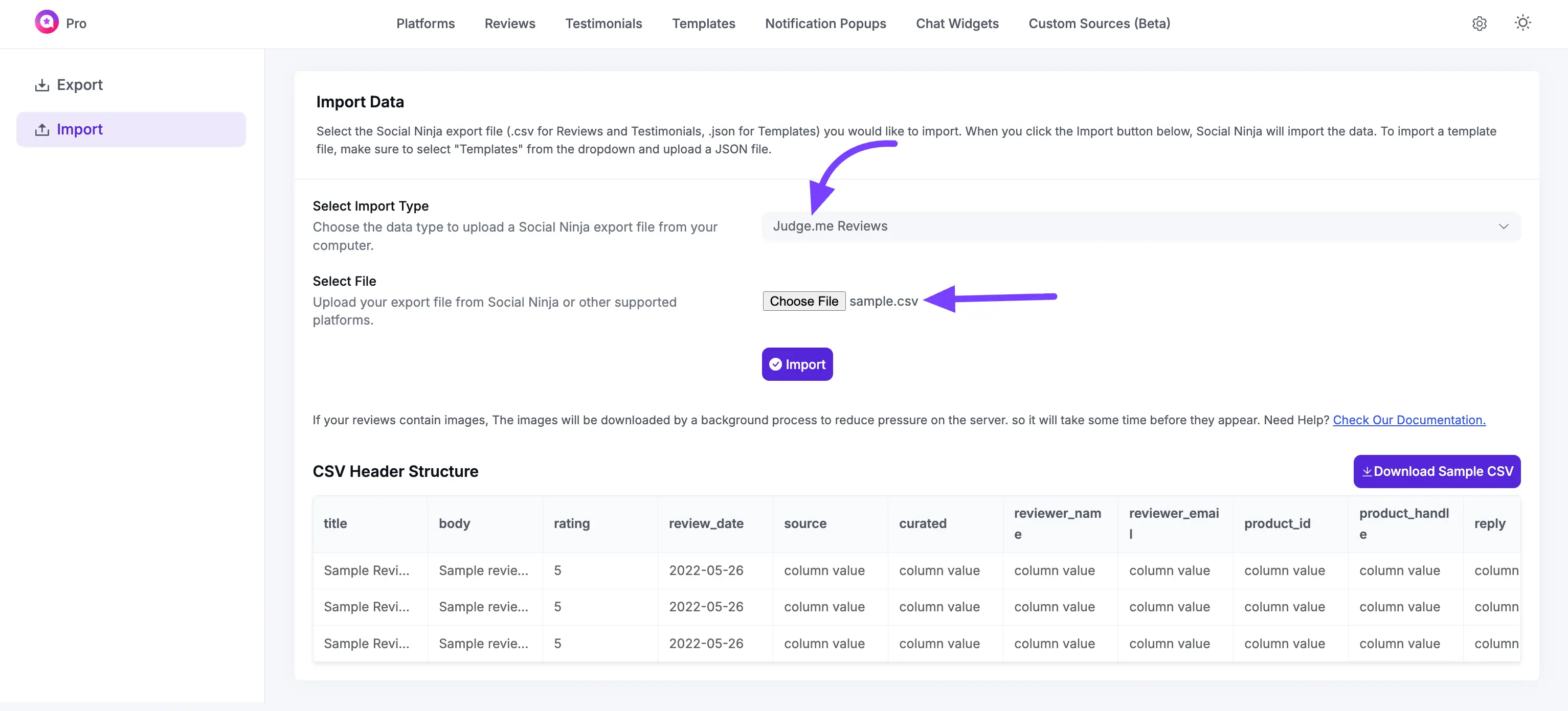
Task: Click the Export sidebar download icon
Action: point(42,85)
